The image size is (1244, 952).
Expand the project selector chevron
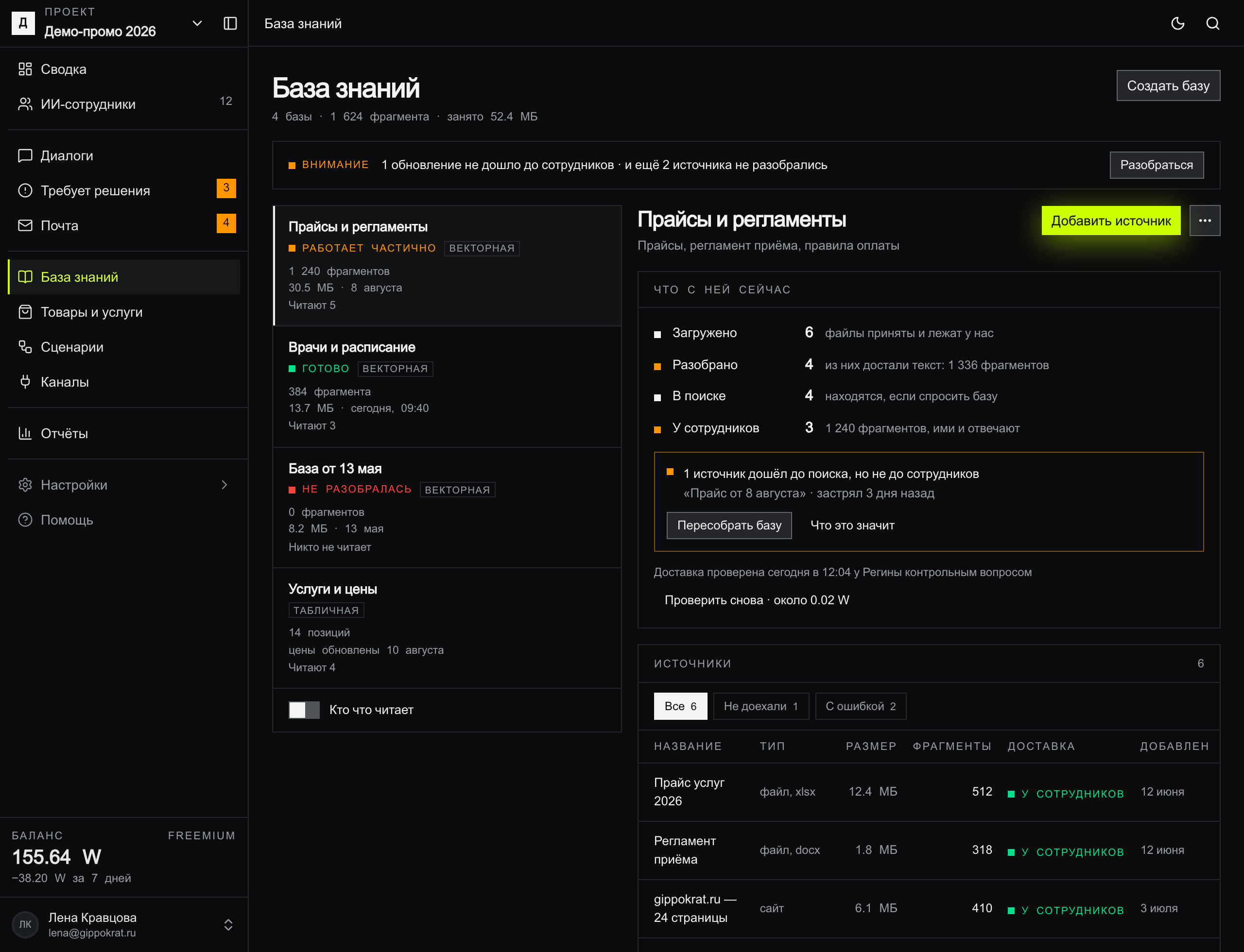coord(197,23)
